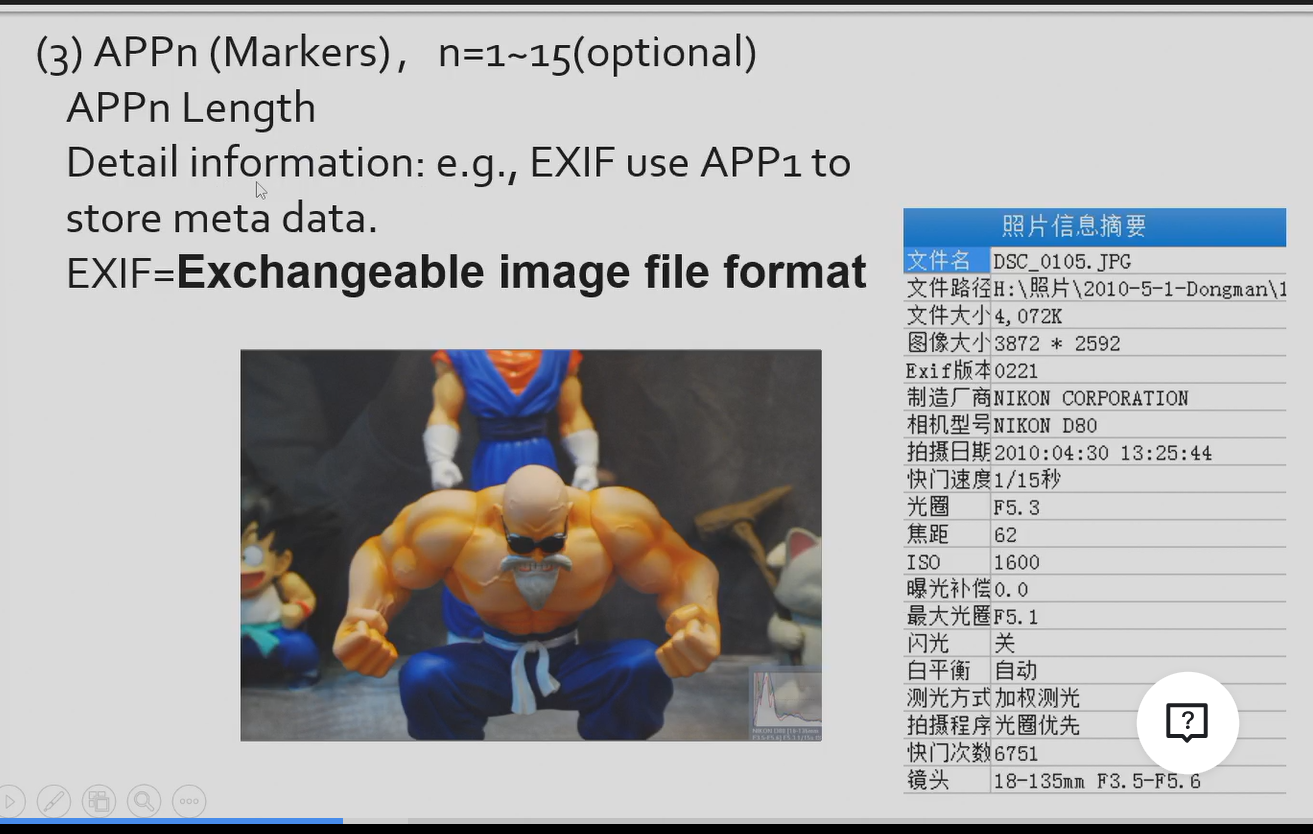Click the 快门次数 label cell
This screenshot has height=834, width=1313.
tap(948, 753)
